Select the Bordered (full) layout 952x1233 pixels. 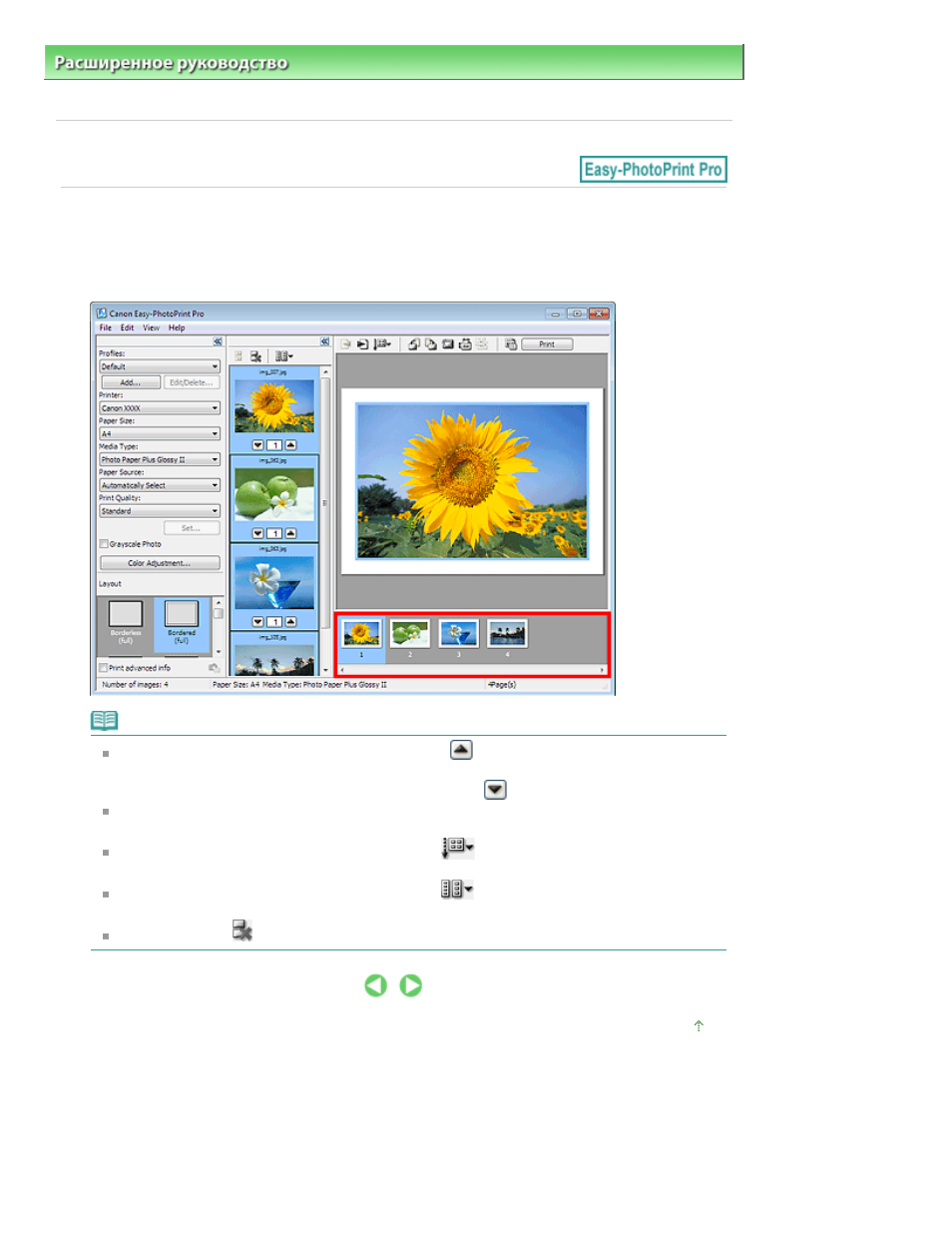(x=182, y=623)
